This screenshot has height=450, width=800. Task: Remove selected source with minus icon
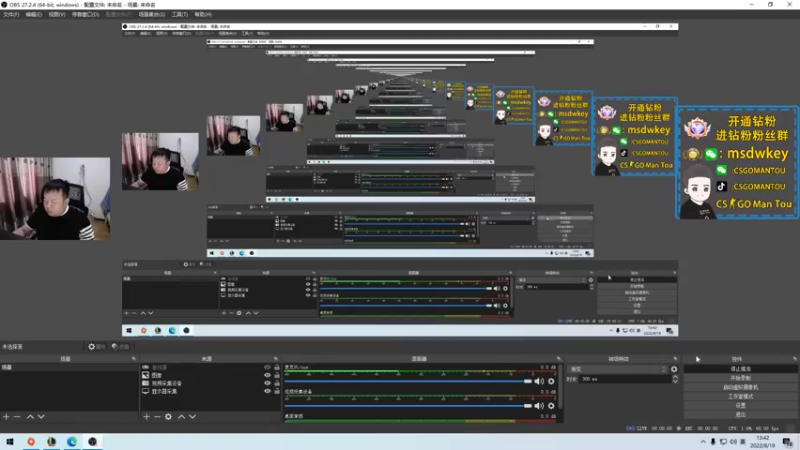click(x=157, y=417)
